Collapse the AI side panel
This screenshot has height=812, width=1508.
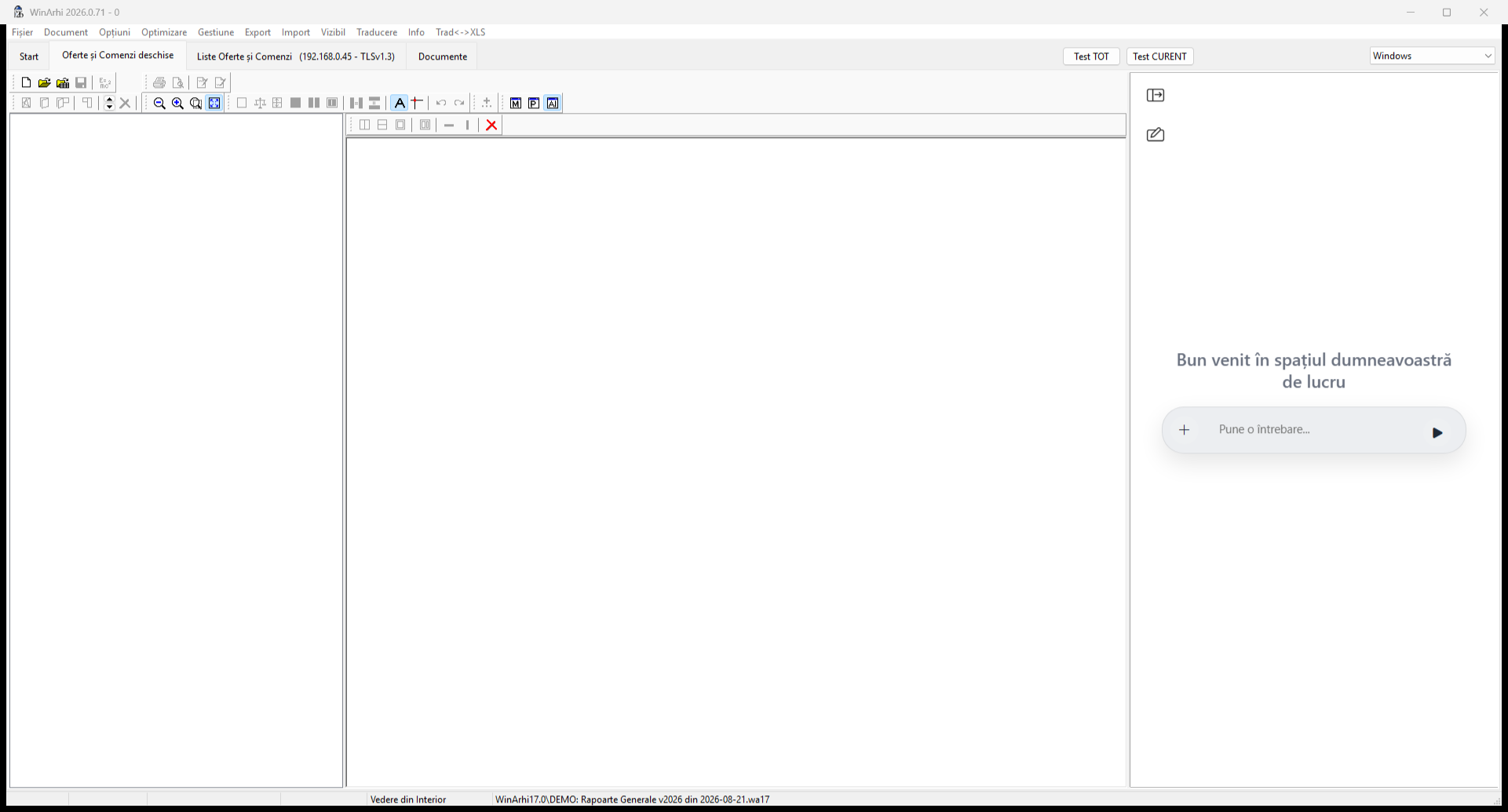(x=1156, y=95)
